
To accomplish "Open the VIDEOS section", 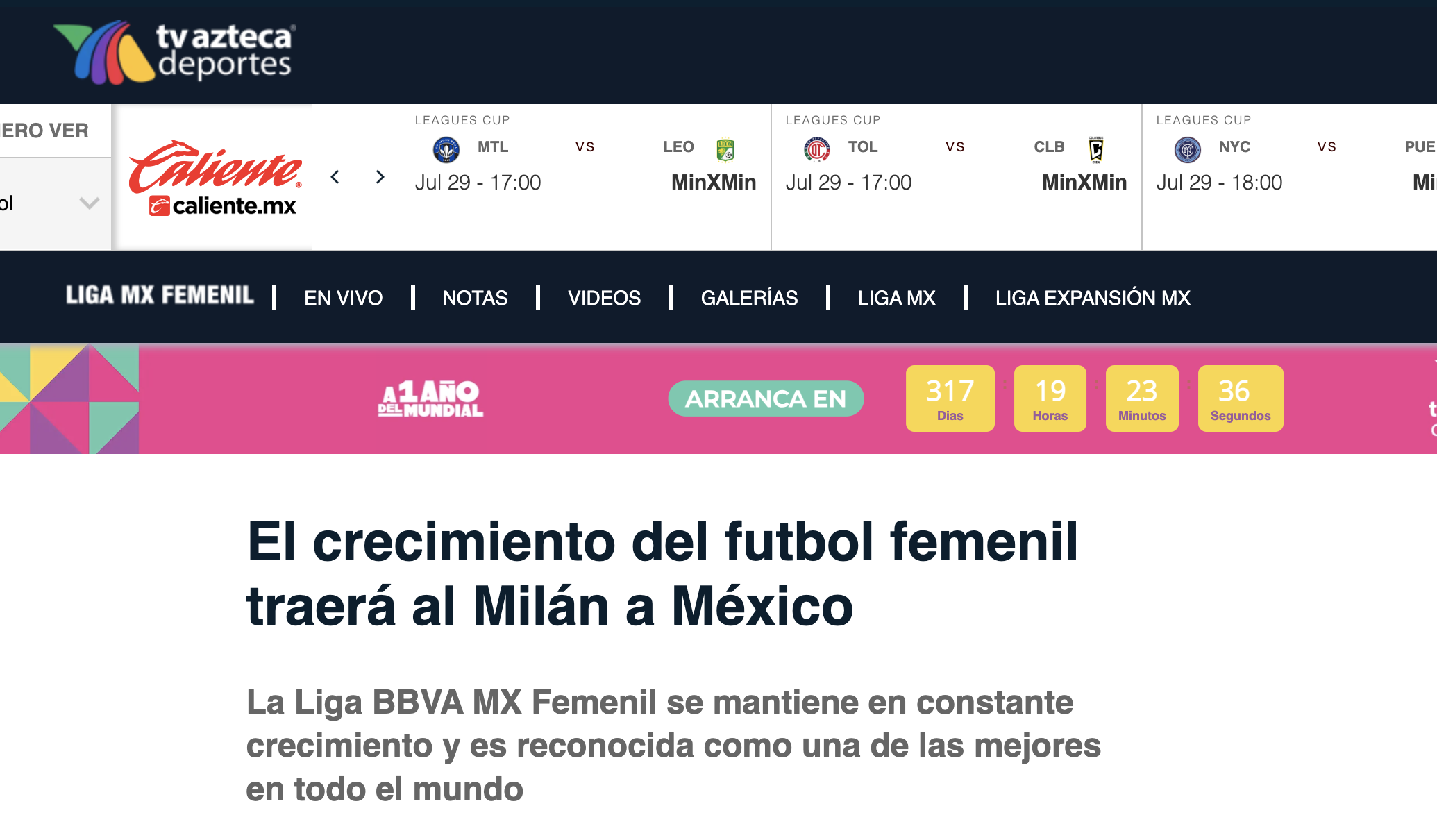I will tap(604, 298).
